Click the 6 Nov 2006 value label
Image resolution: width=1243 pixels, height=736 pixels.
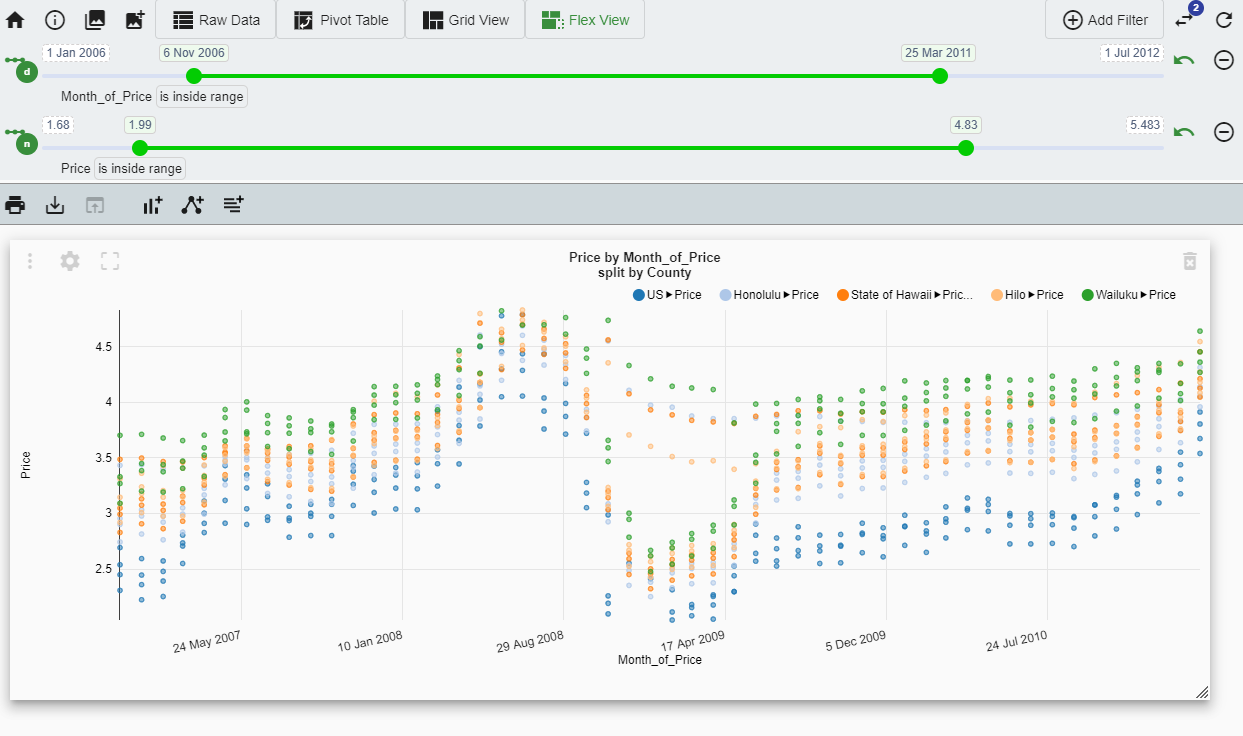click(x=194, y=53)
